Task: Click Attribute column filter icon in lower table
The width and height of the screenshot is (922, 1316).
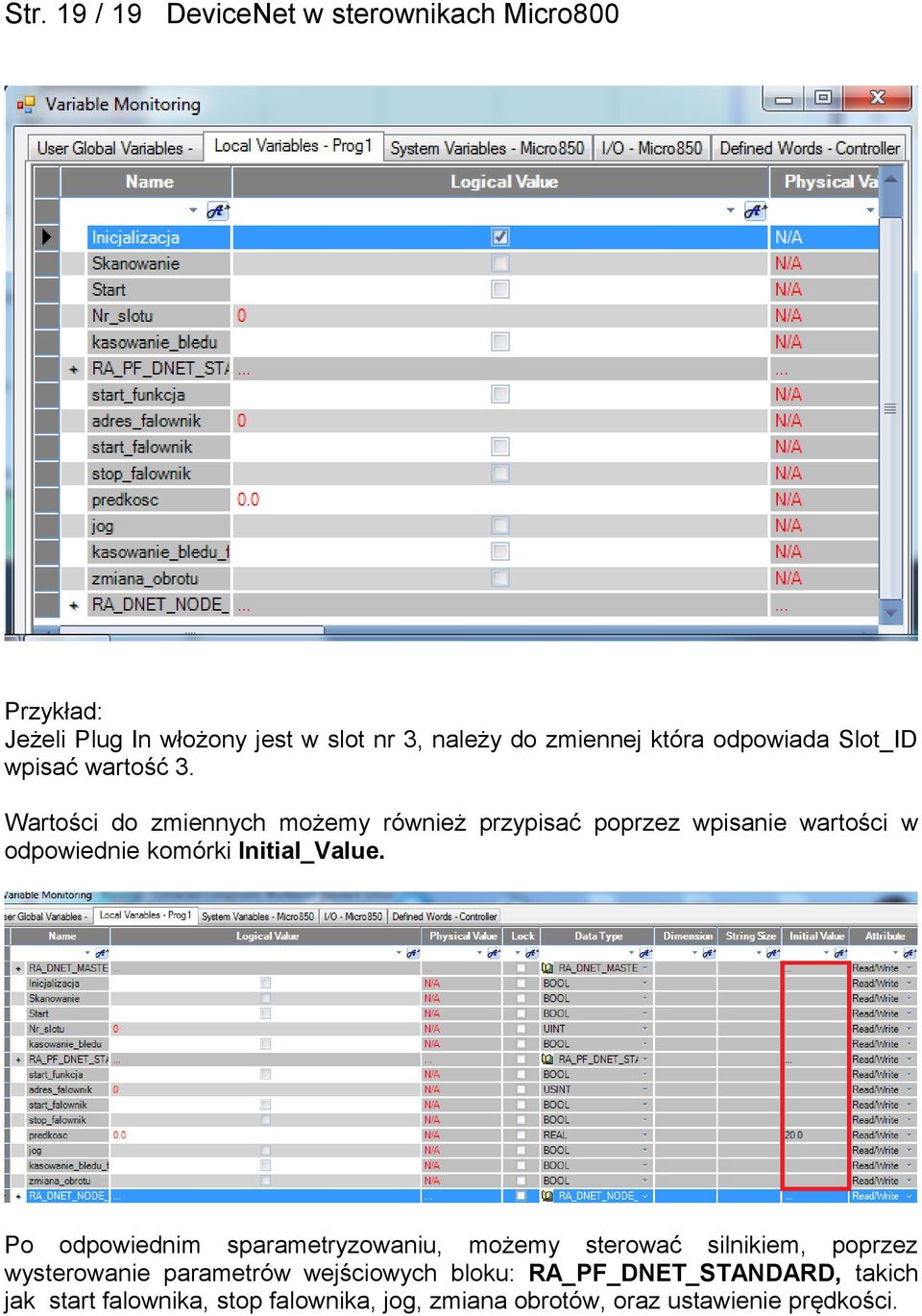Action: (x=910, y=953)
